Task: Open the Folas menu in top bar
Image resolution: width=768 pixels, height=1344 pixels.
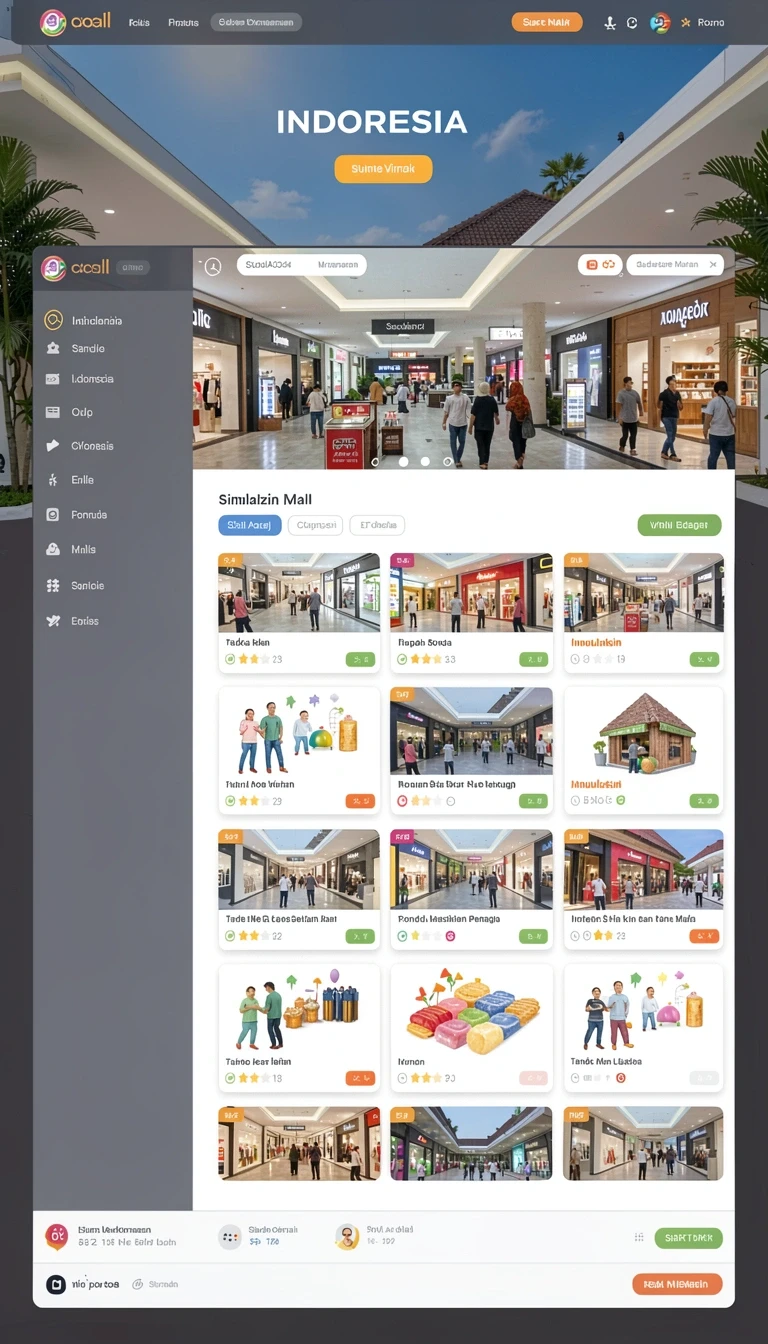Action: point(139,22)
